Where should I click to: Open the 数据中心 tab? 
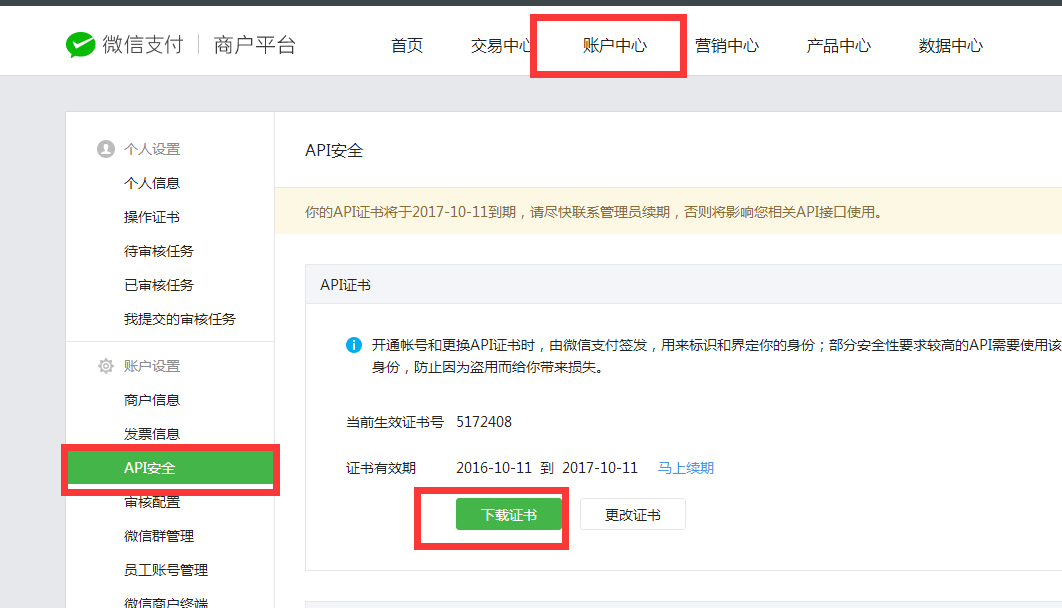[950, 46]
